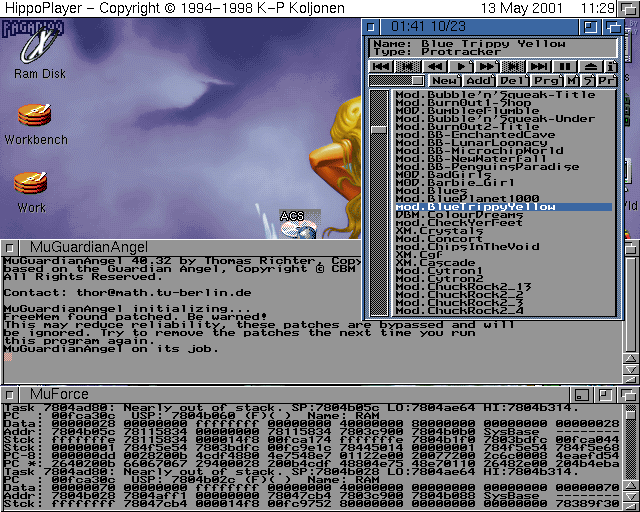Select Mod.ChuckRock2_3 in playlist
This screenshot has width=640, height=512.
pyautogui.click(x=504, y=303)
